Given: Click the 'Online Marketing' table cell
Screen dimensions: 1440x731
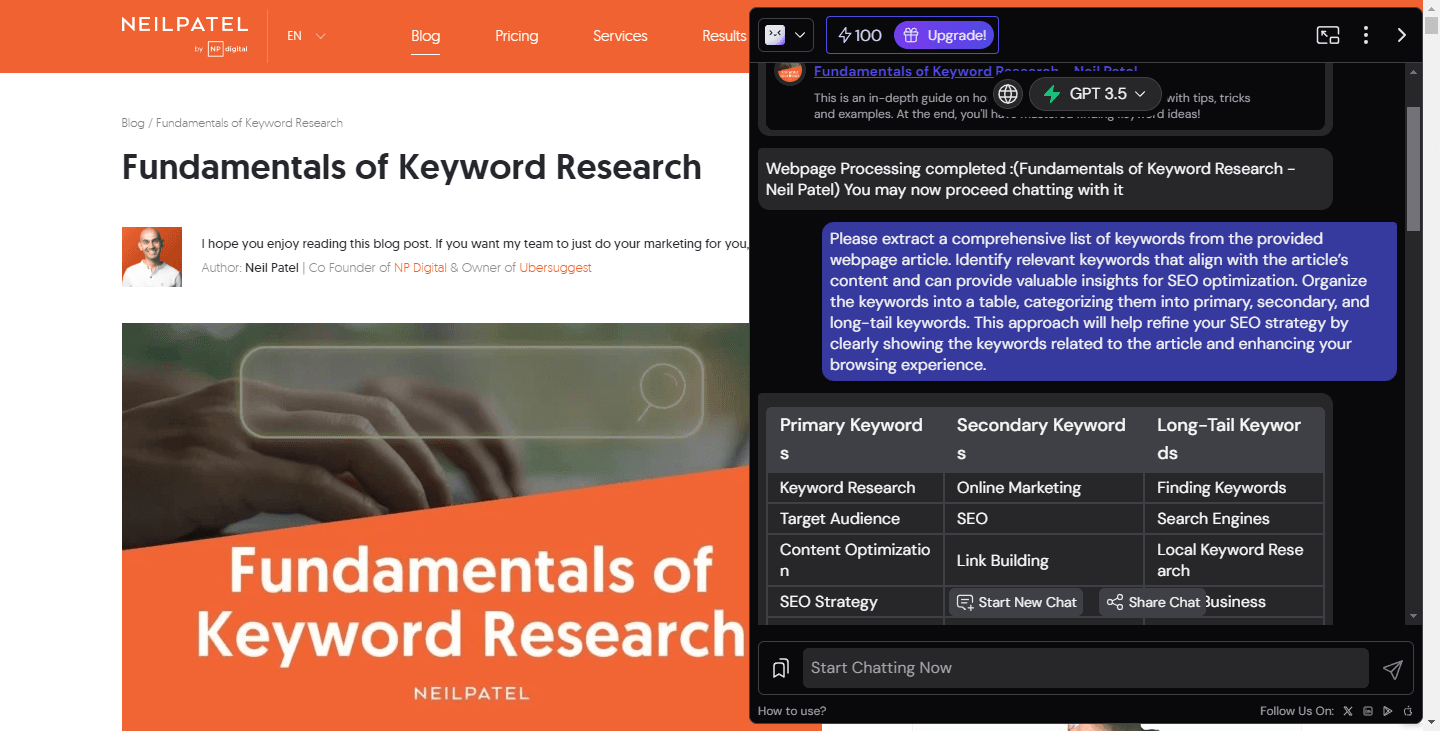Looking at the screenshot, I should click(x=1044, y=488).
